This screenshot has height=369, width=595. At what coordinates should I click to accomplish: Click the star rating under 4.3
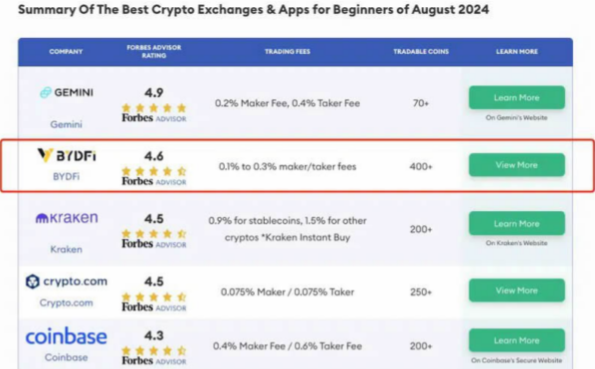(154, 350)
